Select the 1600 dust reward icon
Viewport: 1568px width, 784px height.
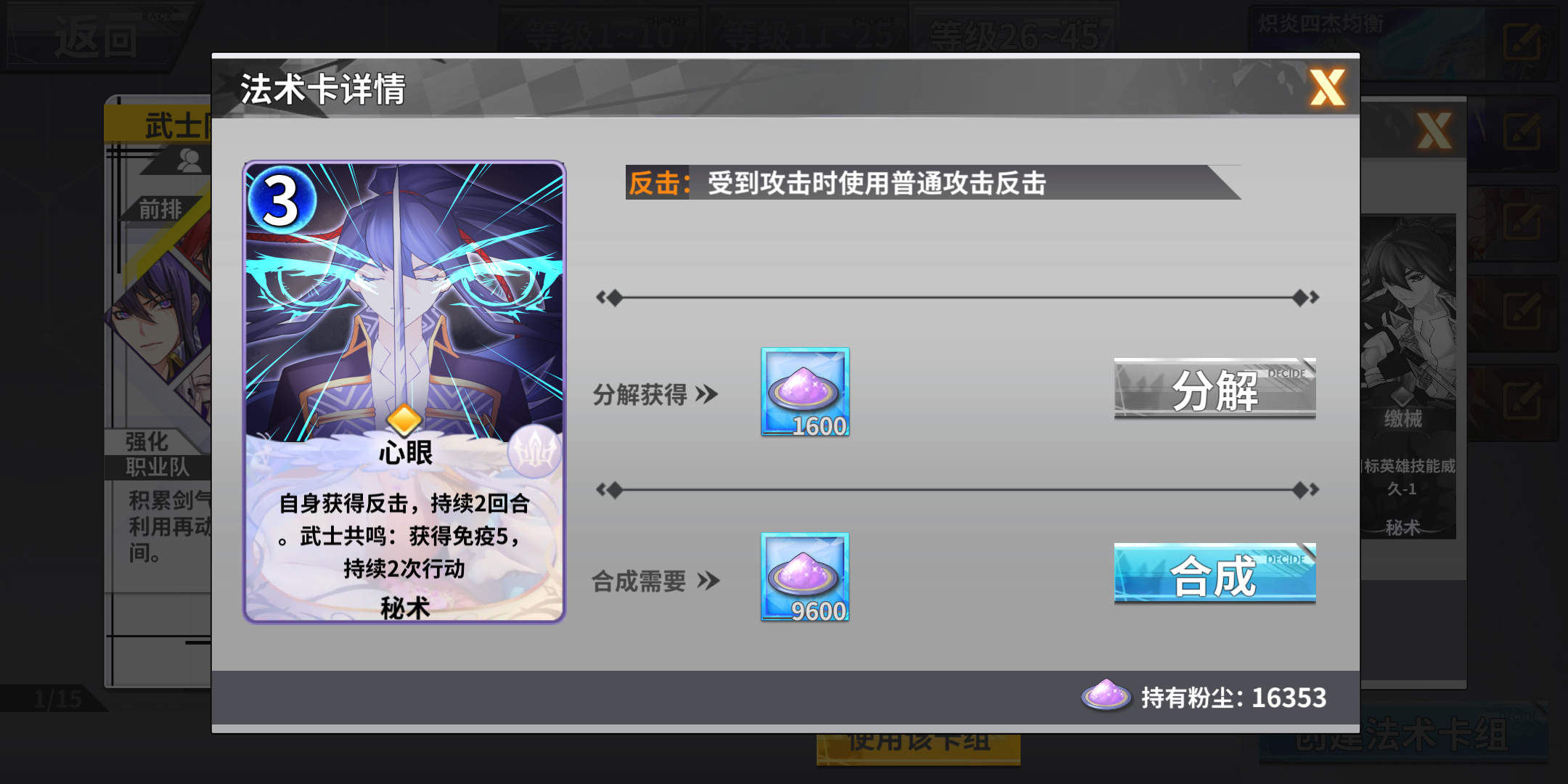coord(805,392)
